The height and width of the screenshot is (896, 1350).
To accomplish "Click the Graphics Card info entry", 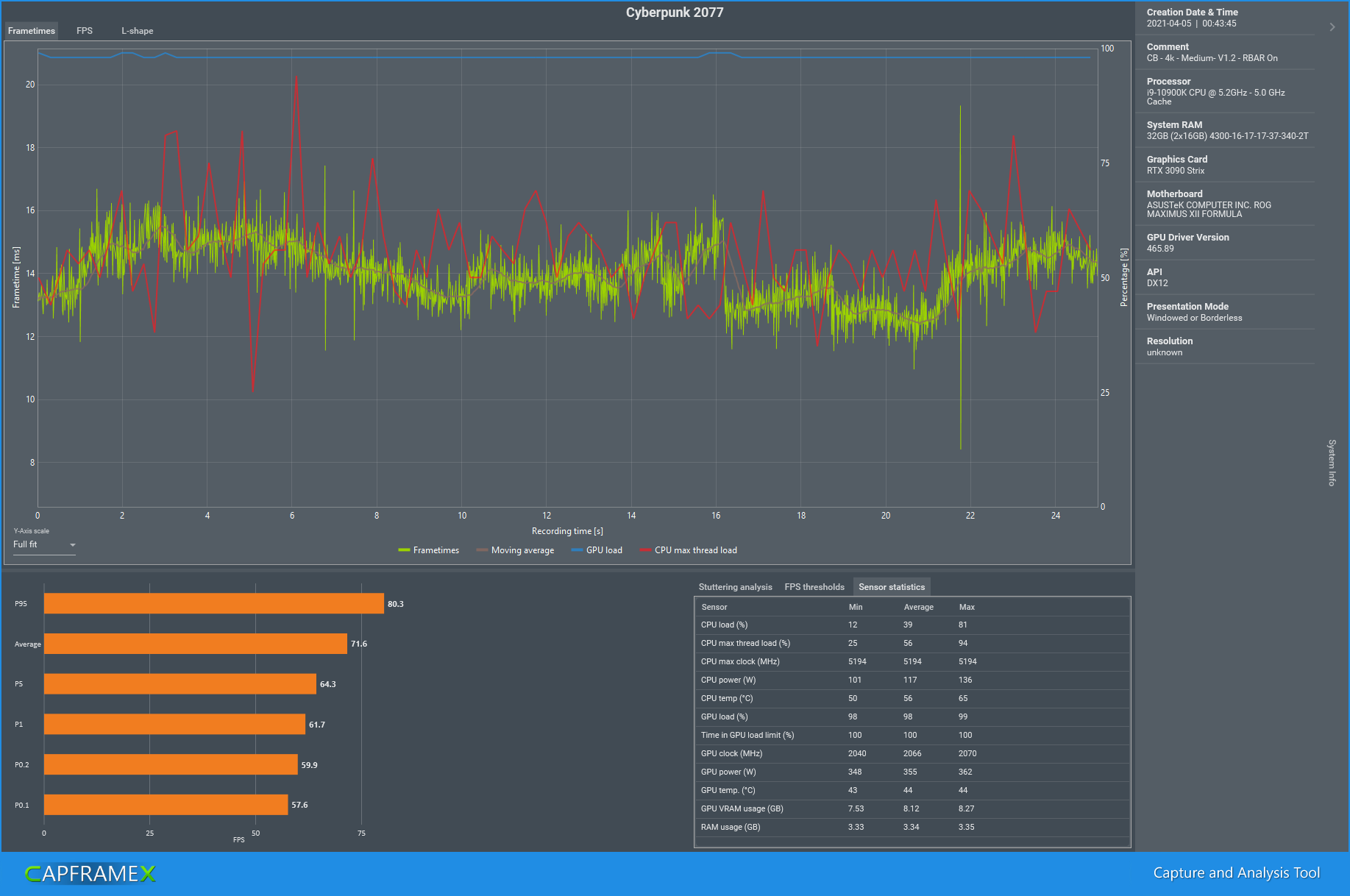I will click(1225, 165).
